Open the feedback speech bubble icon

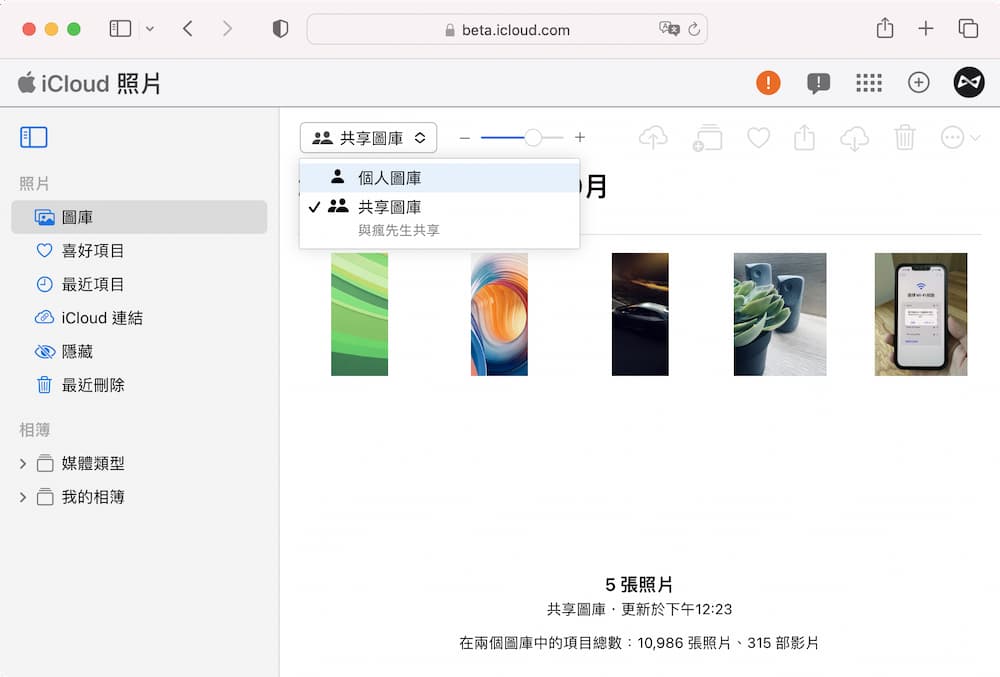click(818, 83)
